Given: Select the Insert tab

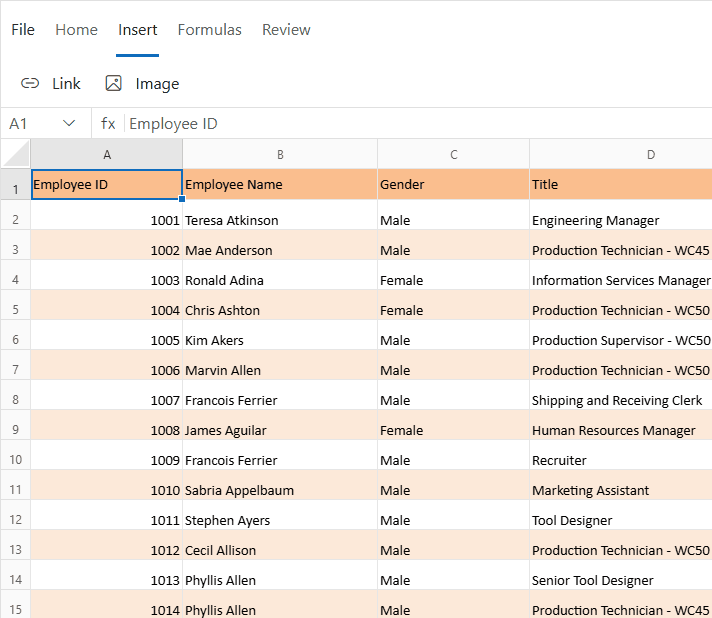Looking at the screenshot, I should (x=137, y=30).
